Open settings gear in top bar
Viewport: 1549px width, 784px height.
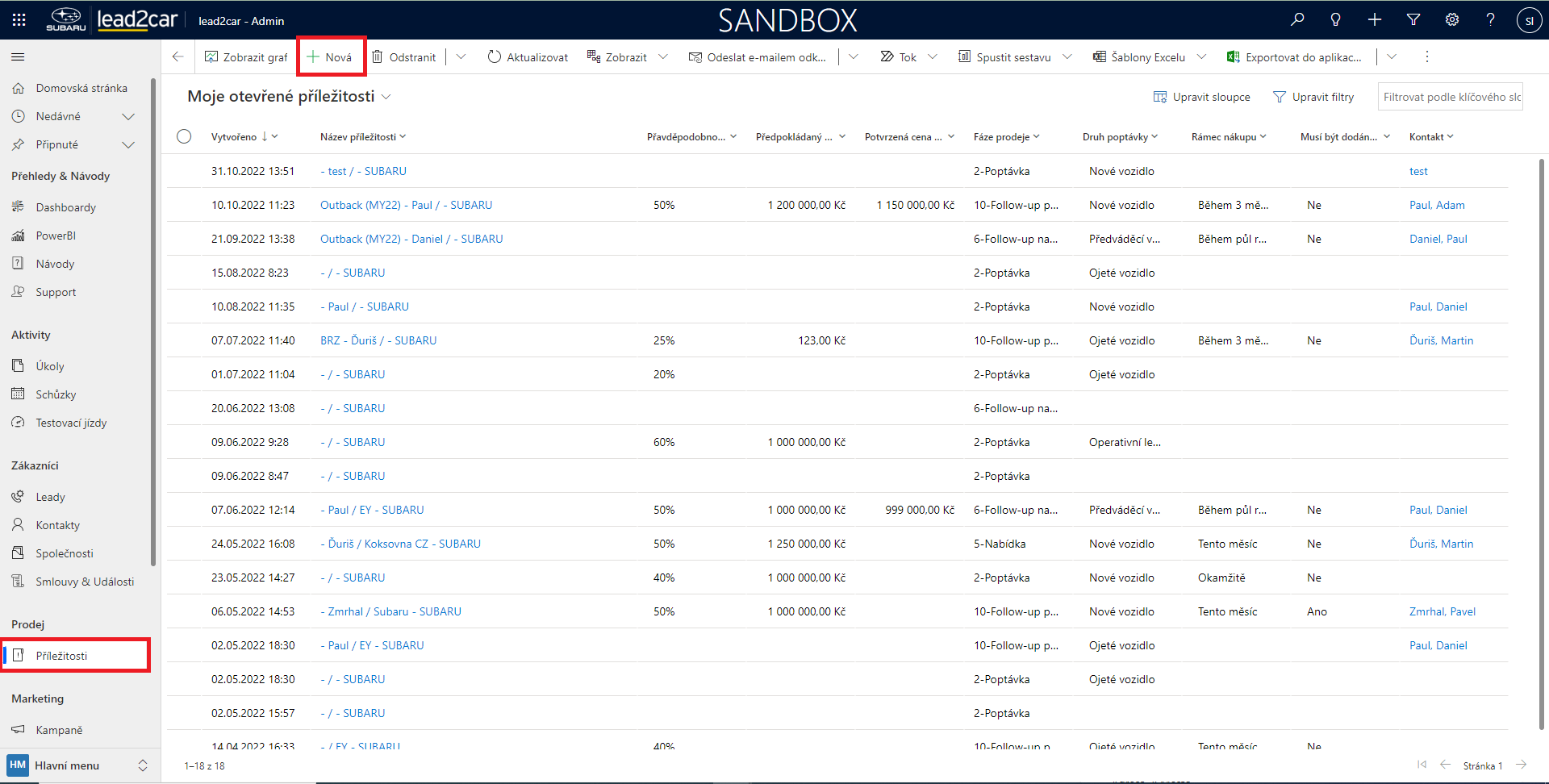tap(1452, 20)
